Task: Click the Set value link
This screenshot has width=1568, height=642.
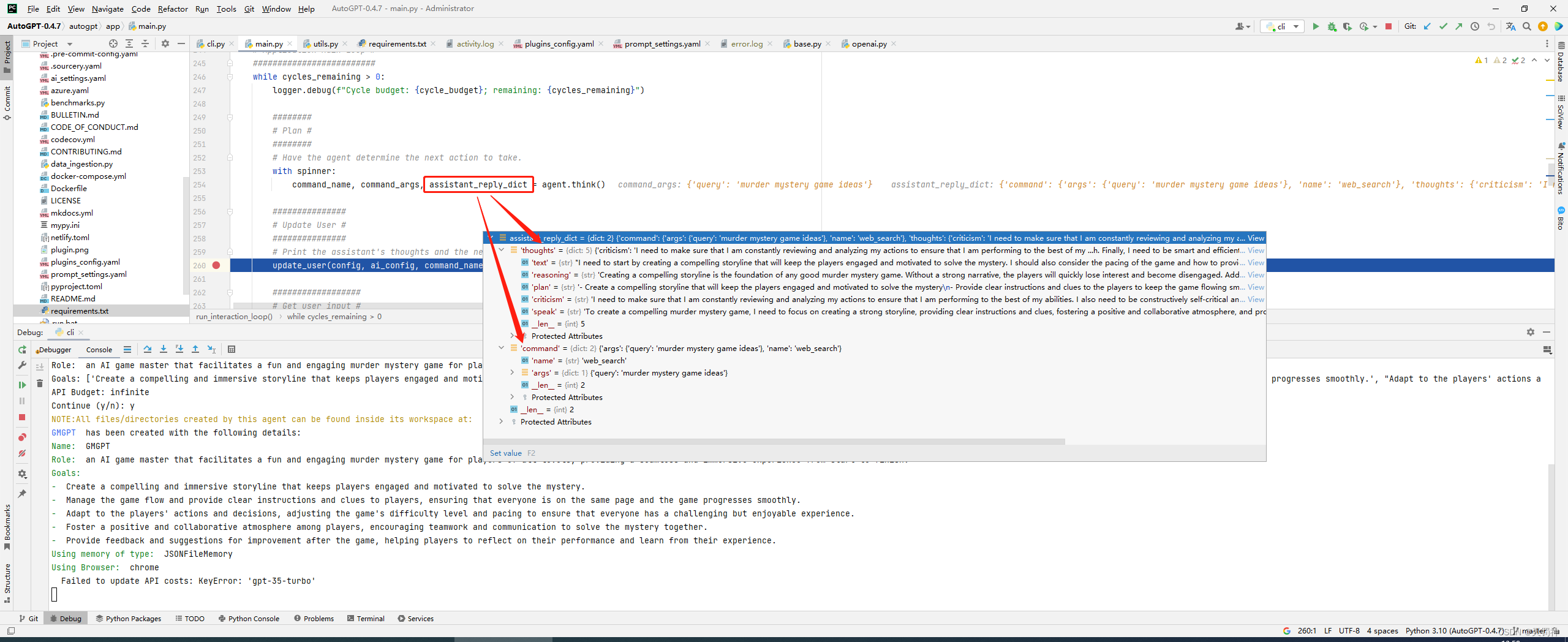Action: click(506, 453)
